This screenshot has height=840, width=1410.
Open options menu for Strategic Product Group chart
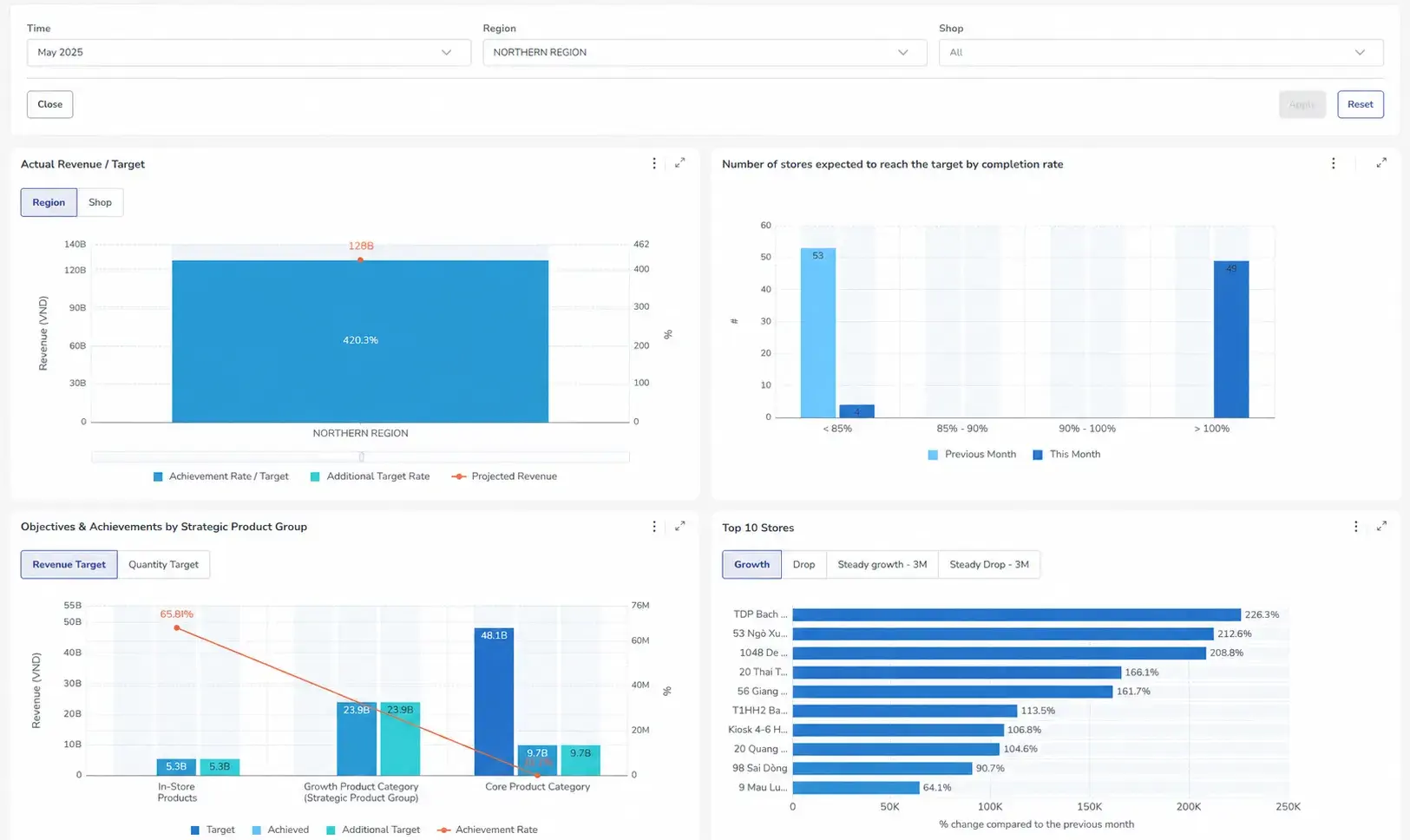tap(654, 526)
